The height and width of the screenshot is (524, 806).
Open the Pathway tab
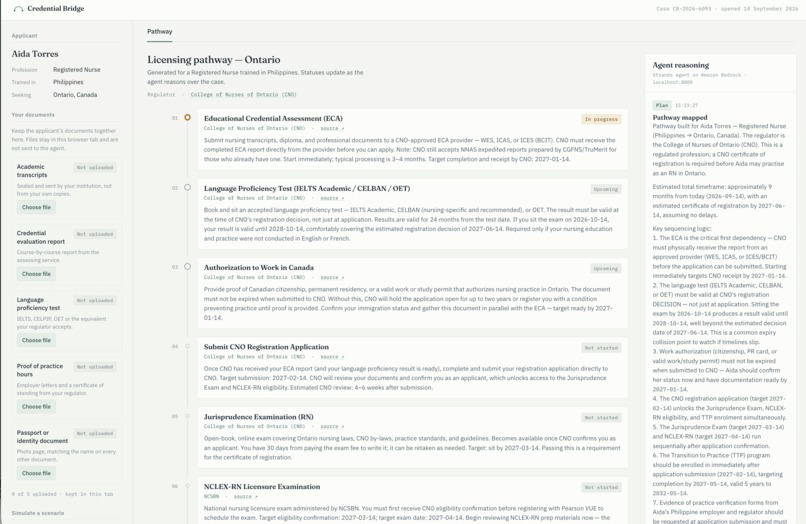[159, 31]
